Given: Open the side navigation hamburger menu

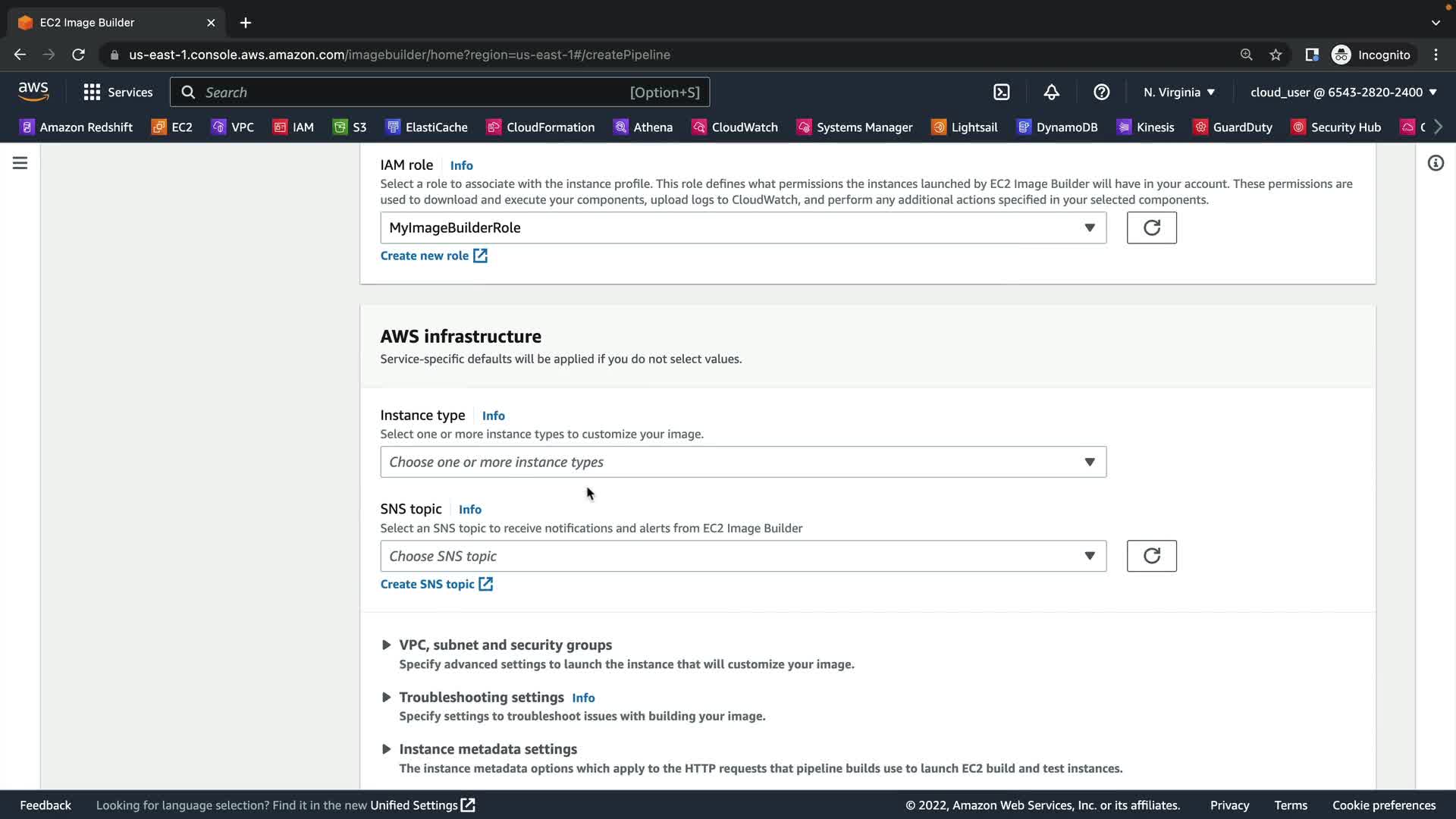Looking at the screenshot, I should 20,163.
